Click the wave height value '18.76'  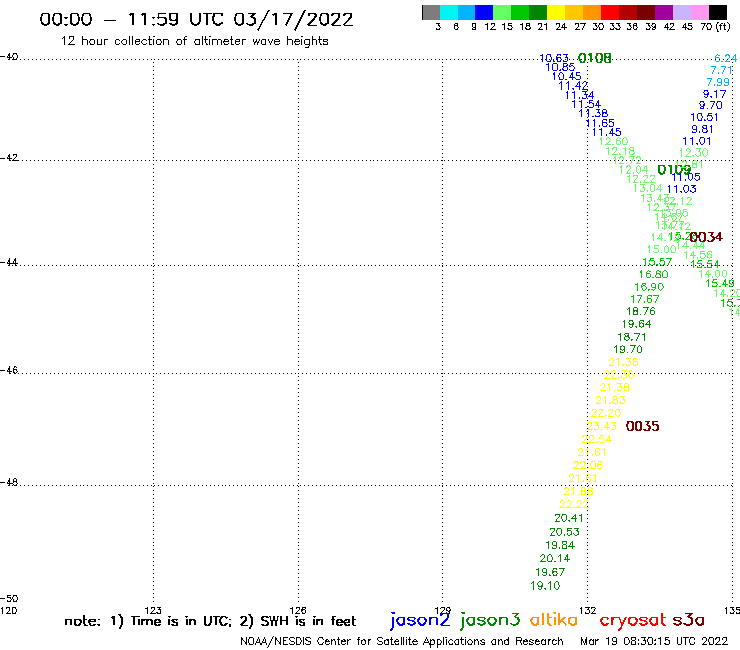[641, 312]
